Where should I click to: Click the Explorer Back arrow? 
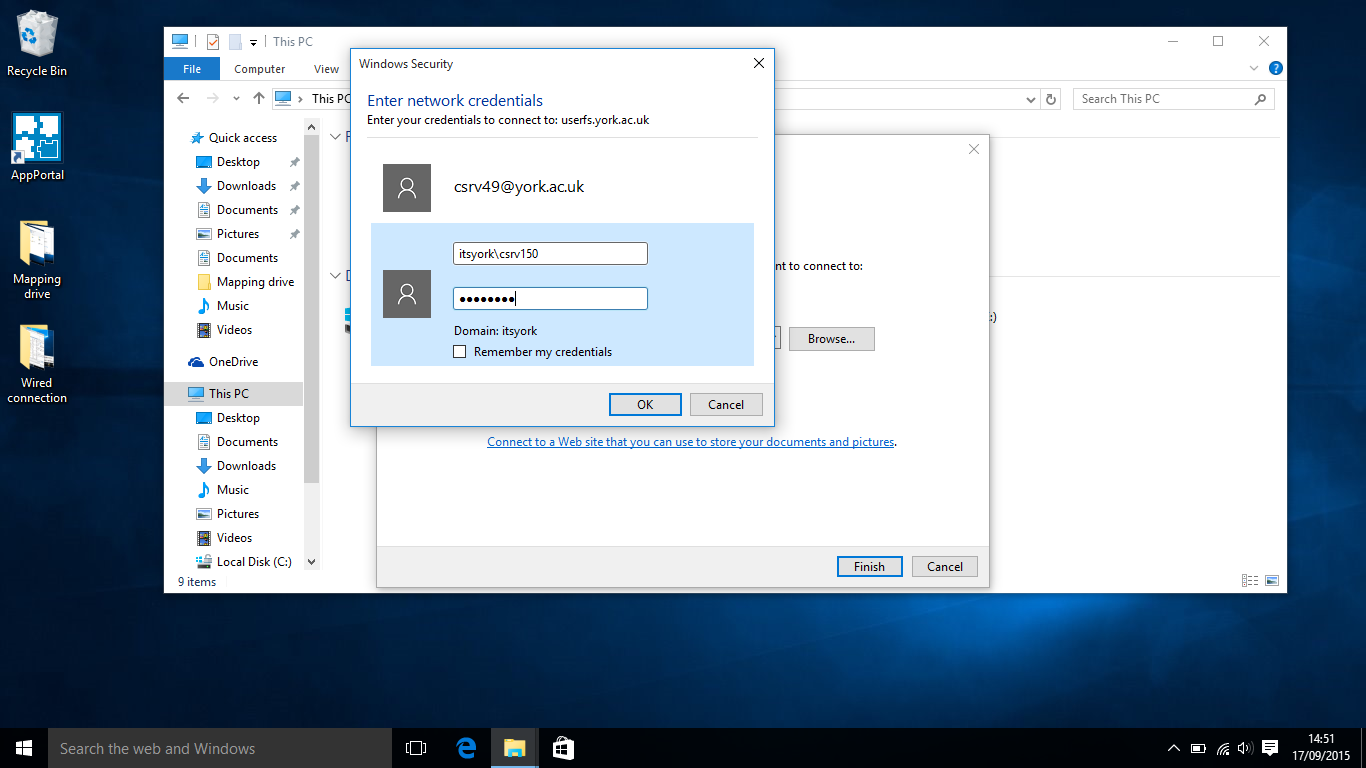tap(183, 98)
